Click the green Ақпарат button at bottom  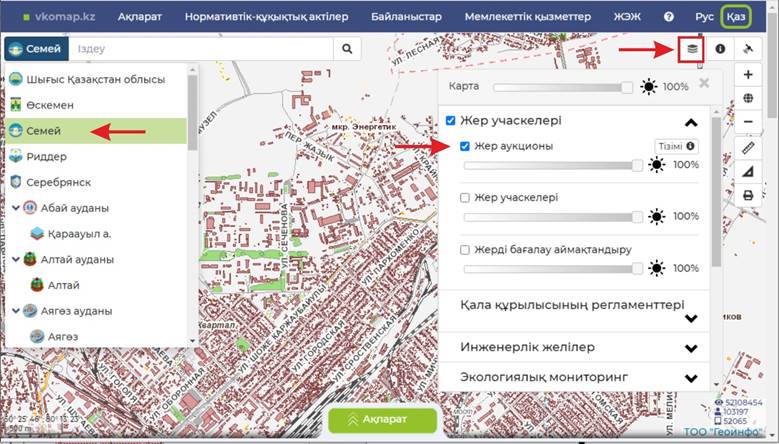pos(383,421)
